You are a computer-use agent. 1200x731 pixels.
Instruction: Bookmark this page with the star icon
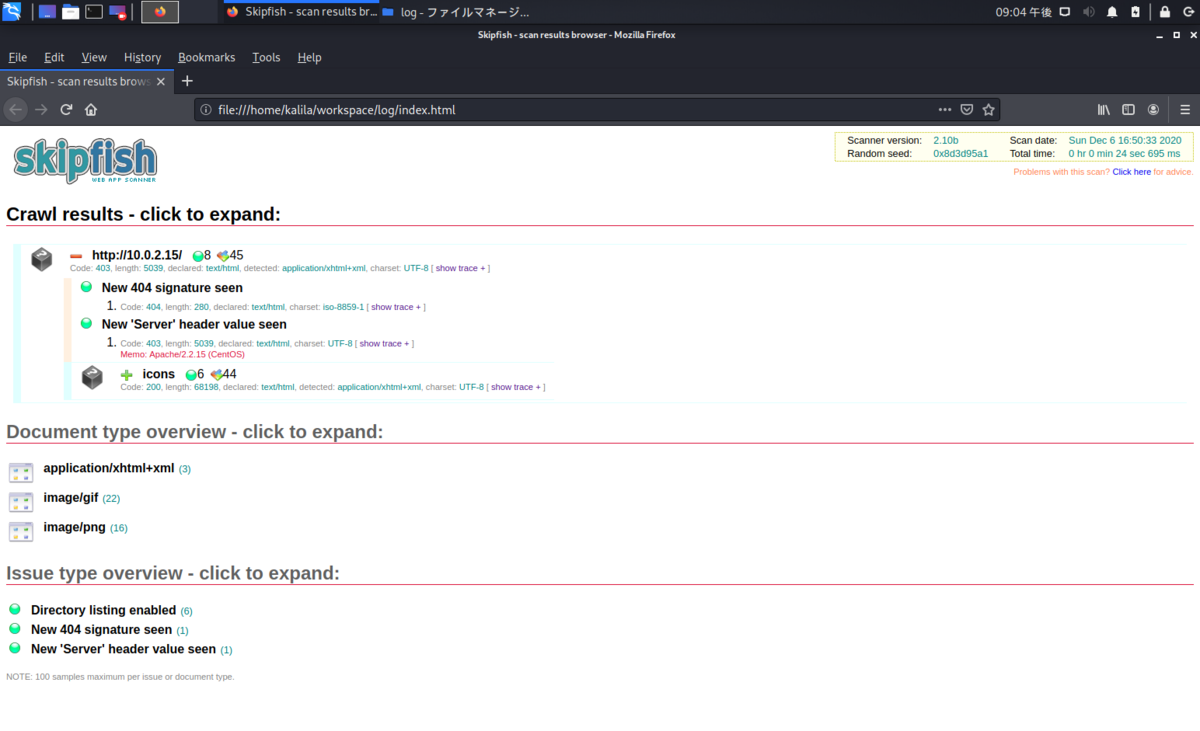988,109
